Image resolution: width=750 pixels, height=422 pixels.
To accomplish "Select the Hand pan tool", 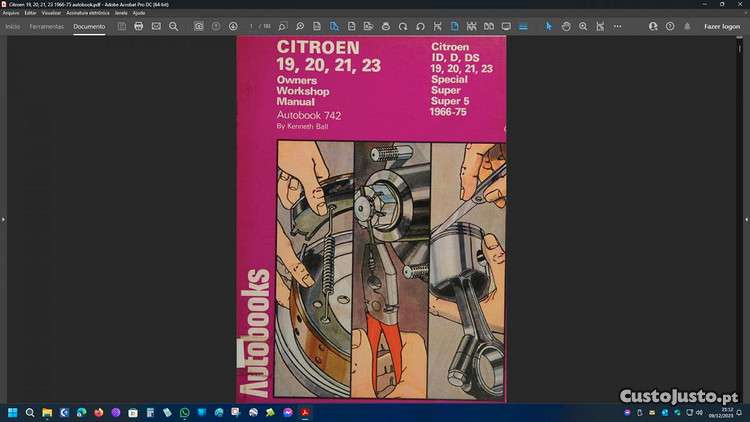I will (x=566, y=26).
